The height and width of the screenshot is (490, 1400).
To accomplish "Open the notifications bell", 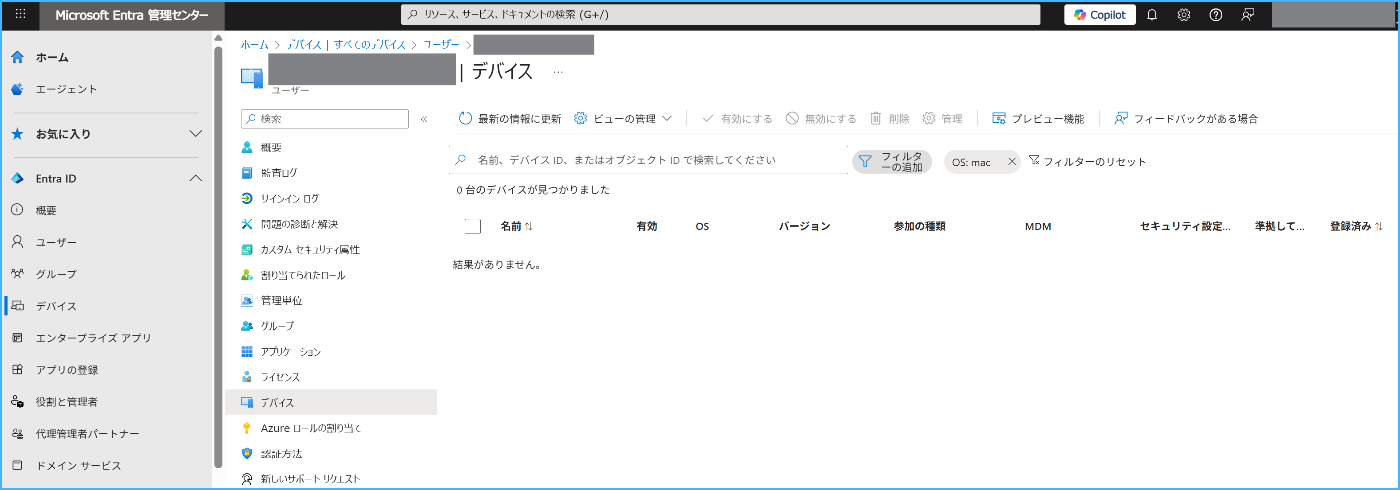I will click(1152, 15).
